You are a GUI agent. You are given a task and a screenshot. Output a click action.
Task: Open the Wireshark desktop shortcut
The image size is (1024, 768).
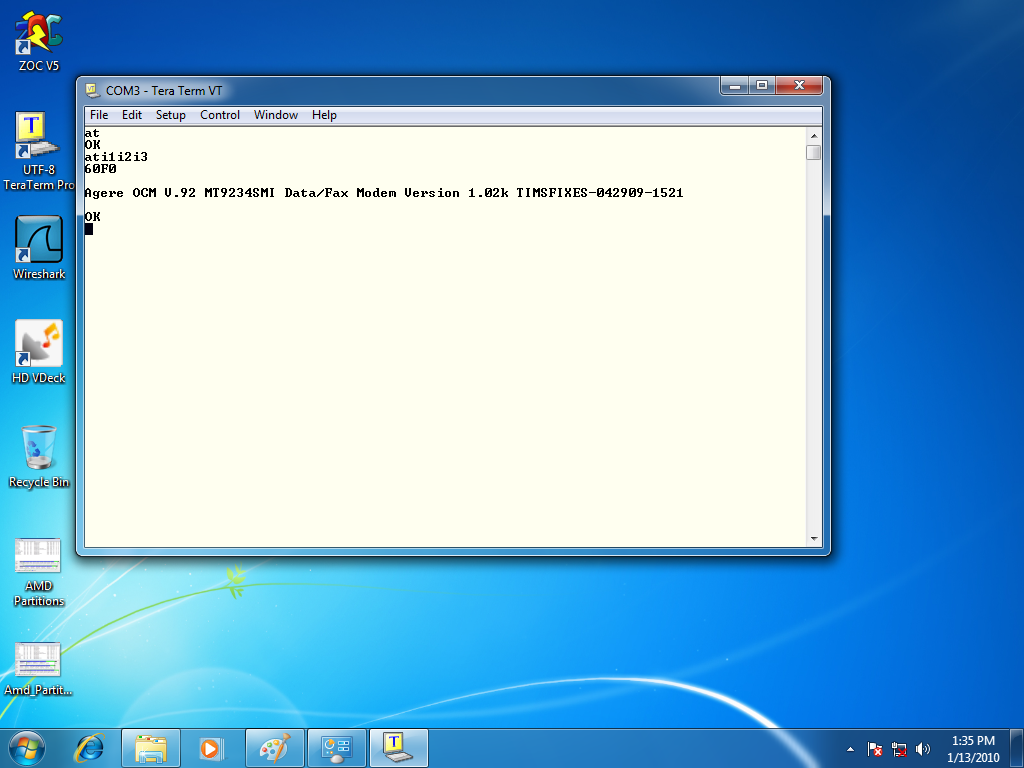click(39, 243)
